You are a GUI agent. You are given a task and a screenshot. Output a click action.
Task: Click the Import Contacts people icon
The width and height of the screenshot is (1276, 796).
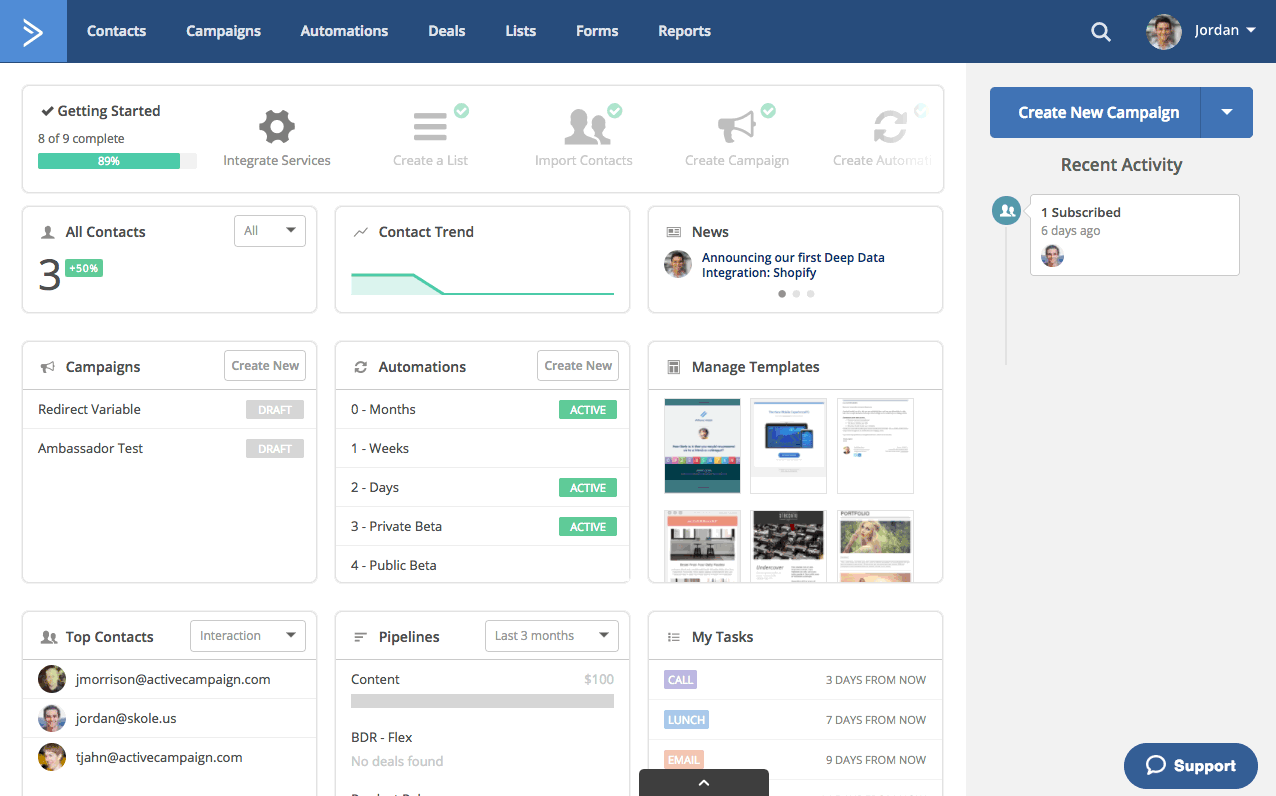click(584, 127)
